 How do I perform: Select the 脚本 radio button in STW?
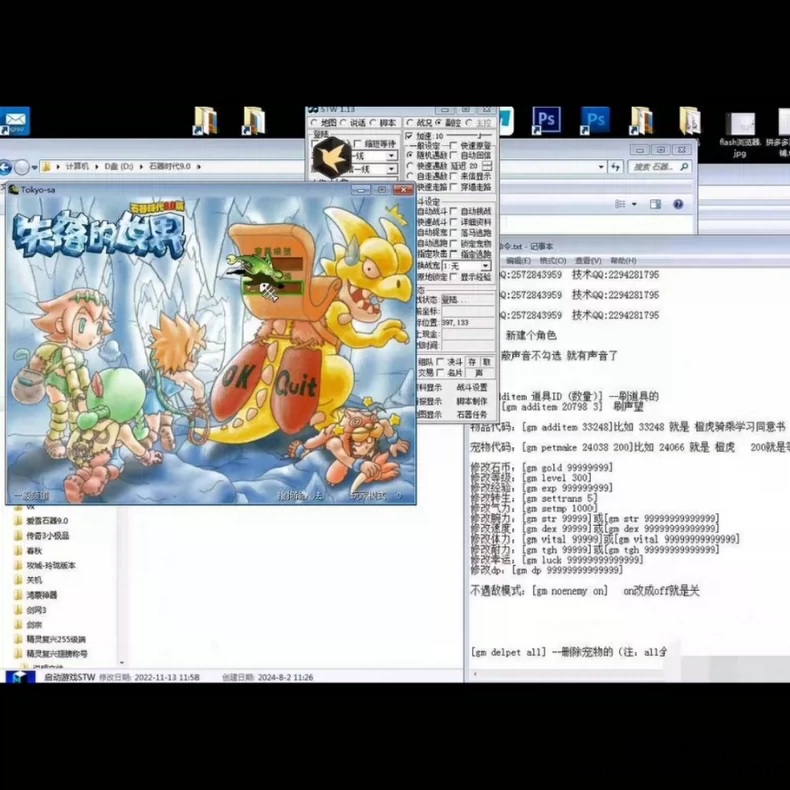tap(373, 122)
